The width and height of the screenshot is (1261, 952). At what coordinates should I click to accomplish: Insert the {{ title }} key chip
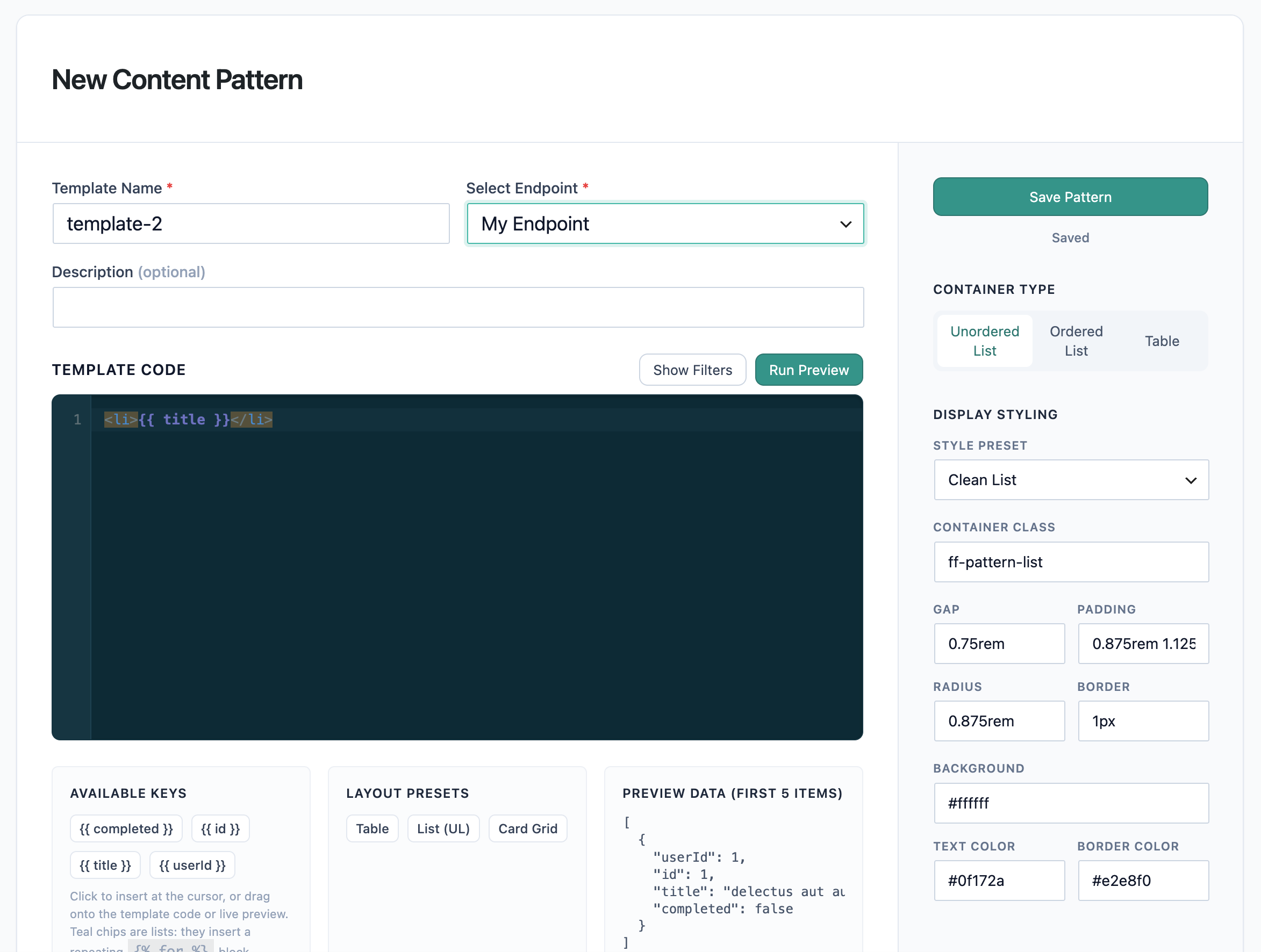click(105, 865)
